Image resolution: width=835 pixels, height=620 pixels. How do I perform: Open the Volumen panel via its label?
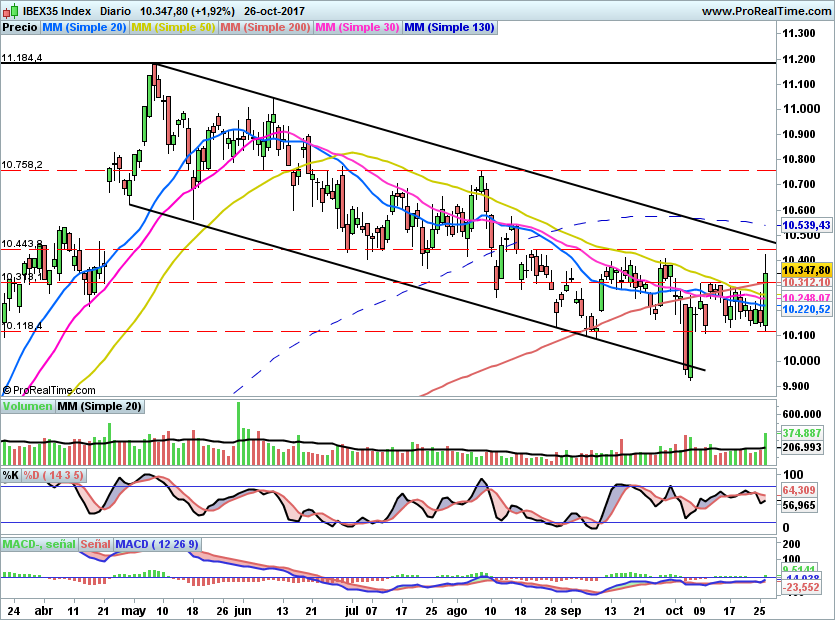pos(26,406)
